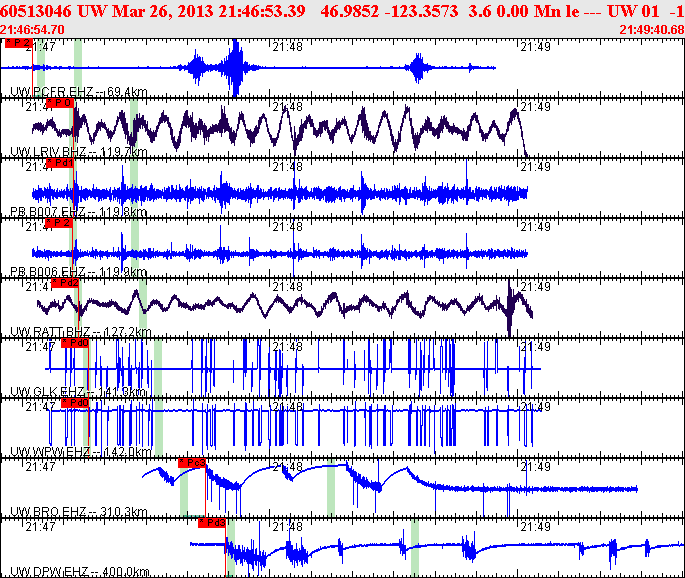Image resolution: width=685 pixels, height=578 pixels.
Task: Select the Pd3 pick flag on DPW trace
Action: point(211,523)
